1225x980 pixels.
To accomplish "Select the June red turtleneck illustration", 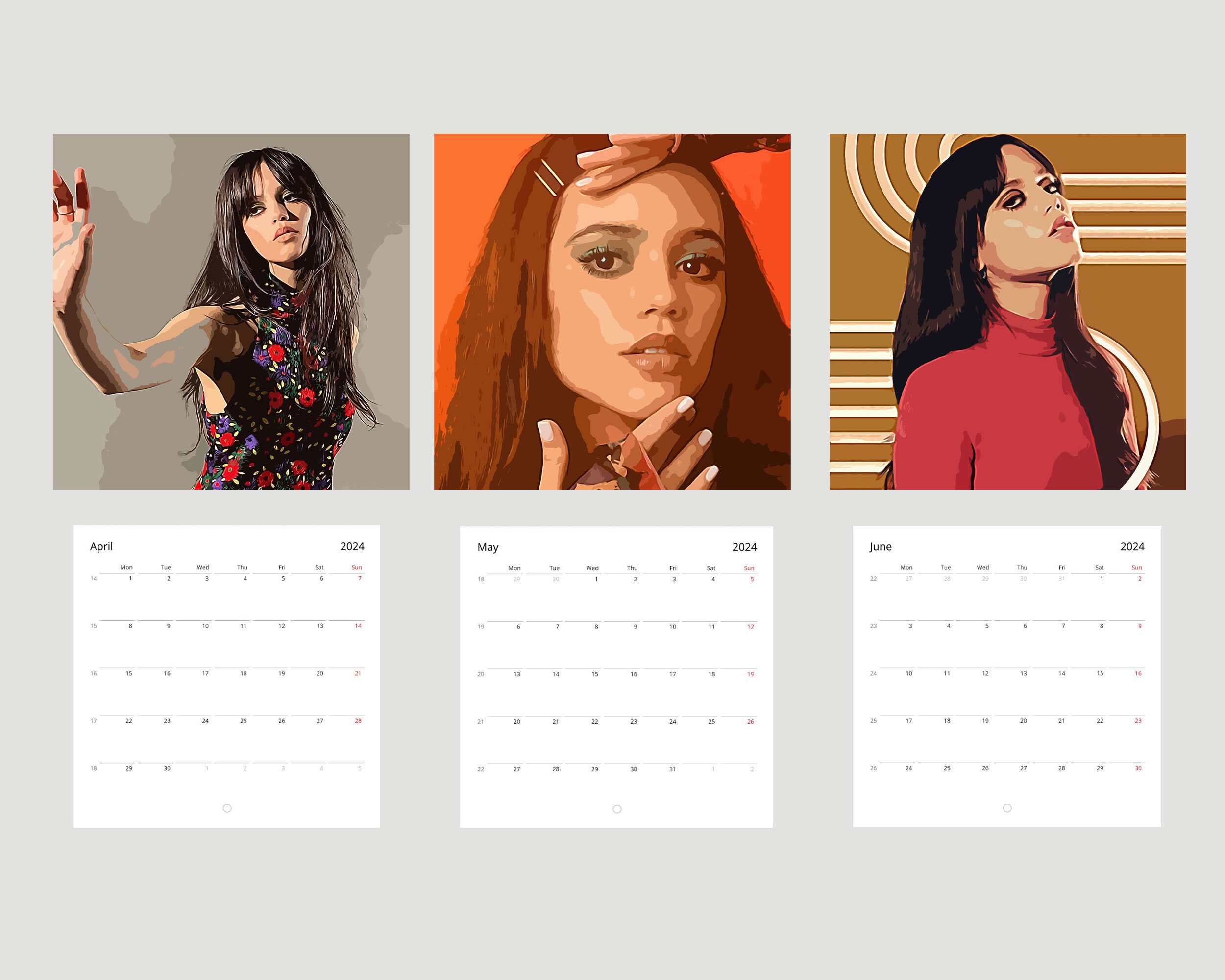I will click(x=1007, y=311).
